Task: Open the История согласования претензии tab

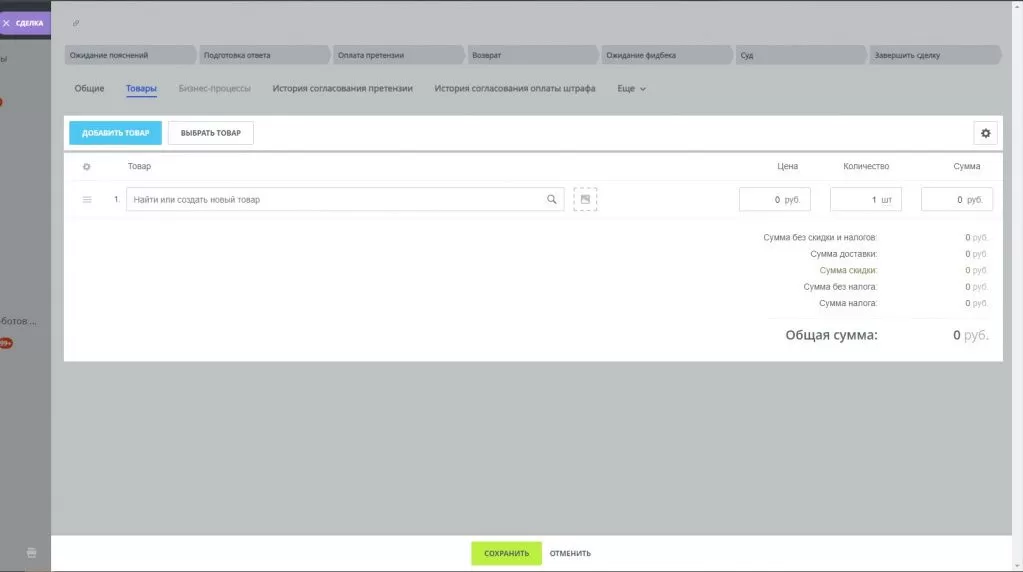Action: coord(342,89)
